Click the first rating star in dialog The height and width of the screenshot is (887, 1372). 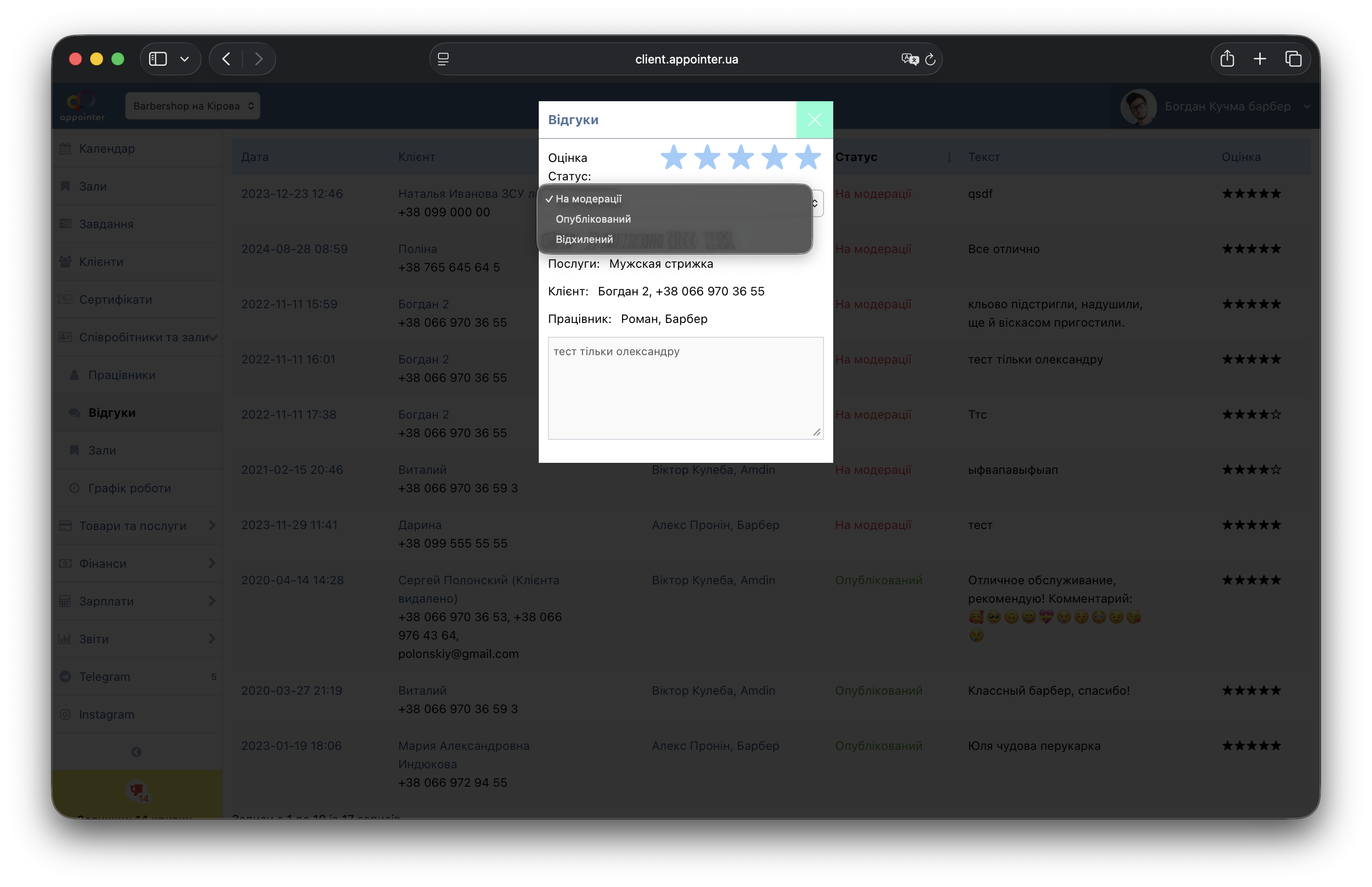point(673,157)
